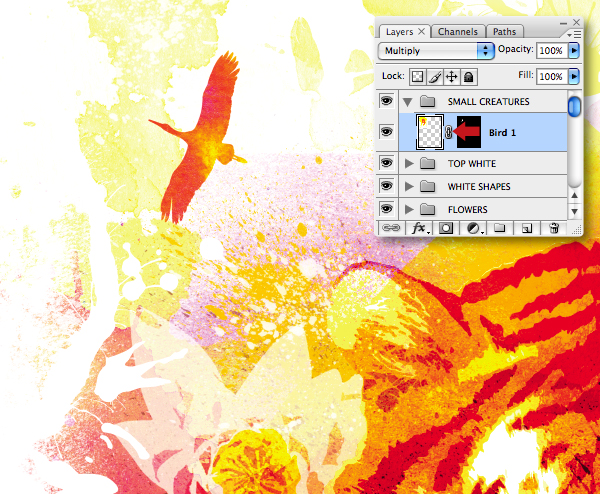600x494 pixels.
Task: Add a layer mask
Action: pyautogui.click(x=445, y=228)
